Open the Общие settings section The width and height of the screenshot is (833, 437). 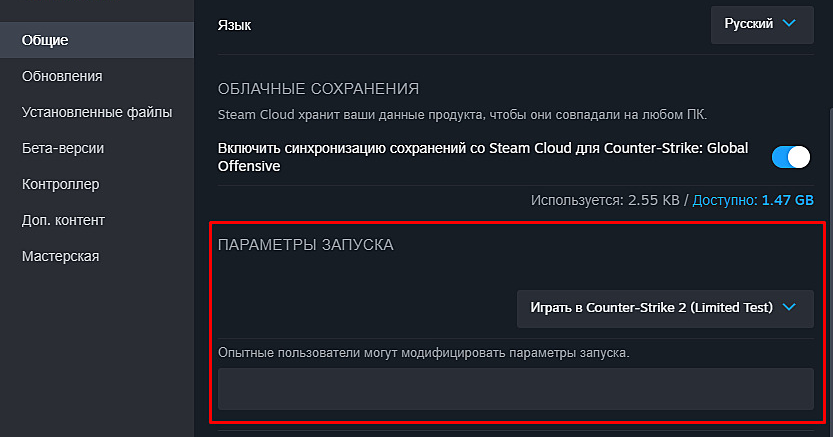coord(45,40)
